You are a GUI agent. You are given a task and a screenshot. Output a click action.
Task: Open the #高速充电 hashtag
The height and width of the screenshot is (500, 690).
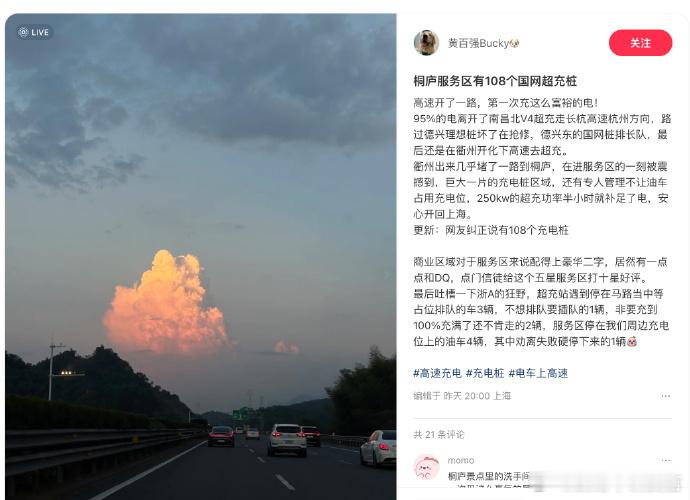(437, 373)
